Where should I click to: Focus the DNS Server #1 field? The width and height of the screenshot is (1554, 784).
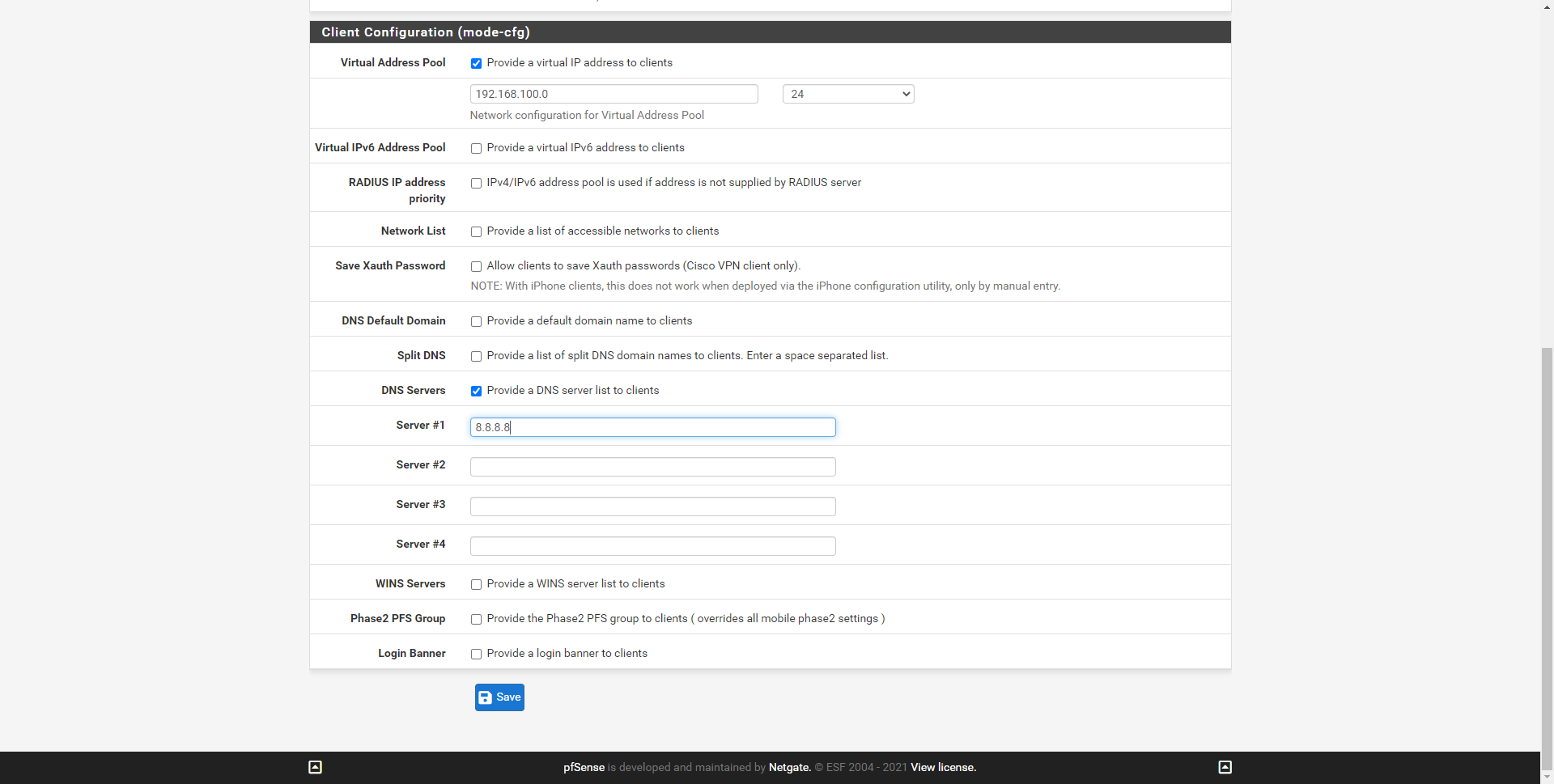pos(653,427)
